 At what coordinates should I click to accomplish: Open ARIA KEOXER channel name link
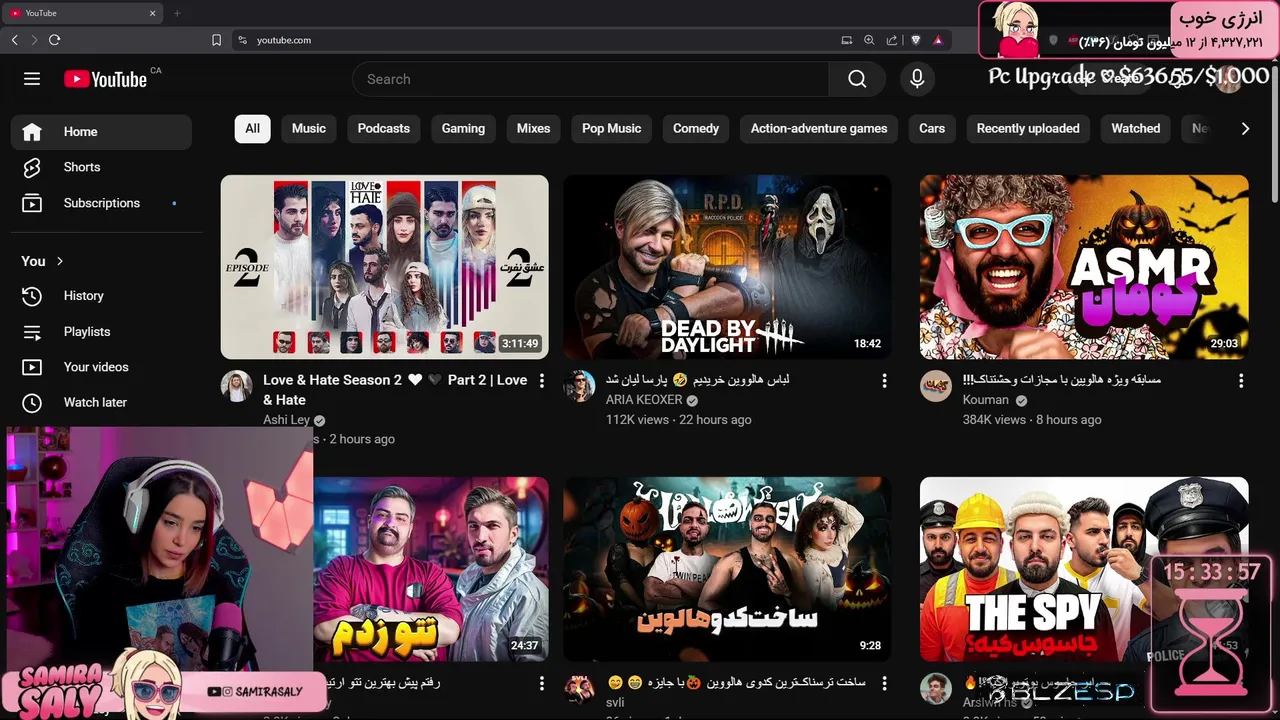click(644, 400)
